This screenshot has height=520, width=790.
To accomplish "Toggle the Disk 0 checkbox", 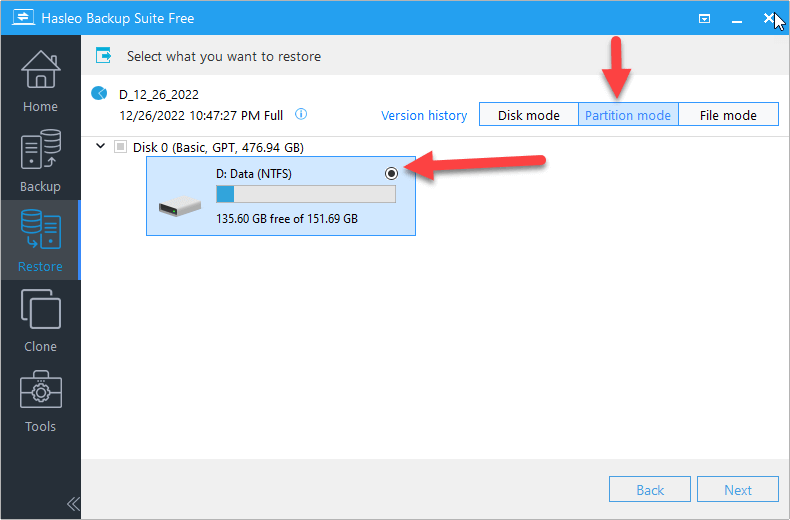I will (x=120, y=147).
